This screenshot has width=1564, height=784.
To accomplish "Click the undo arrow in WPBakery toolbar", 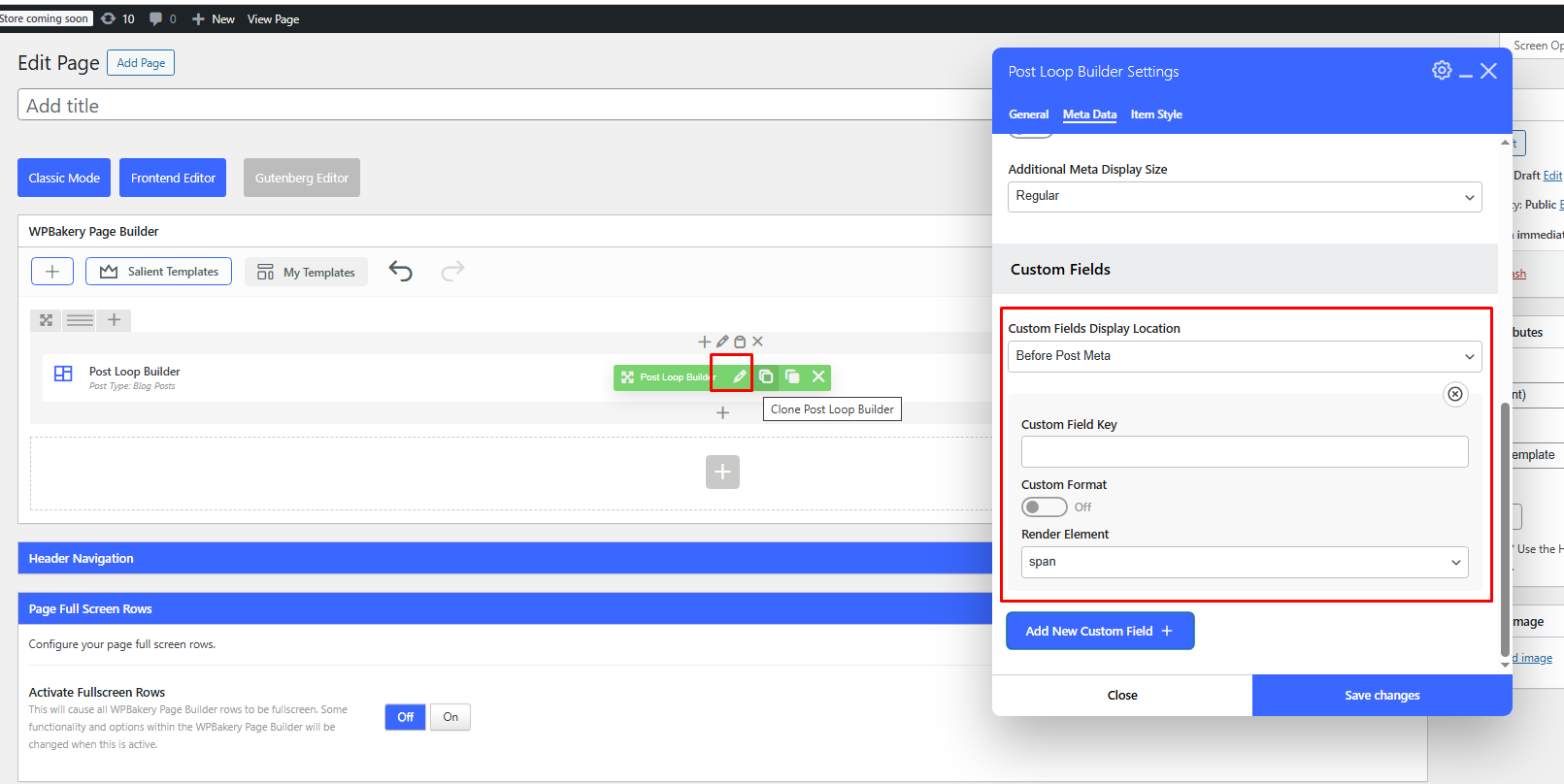I will (400, 271).
